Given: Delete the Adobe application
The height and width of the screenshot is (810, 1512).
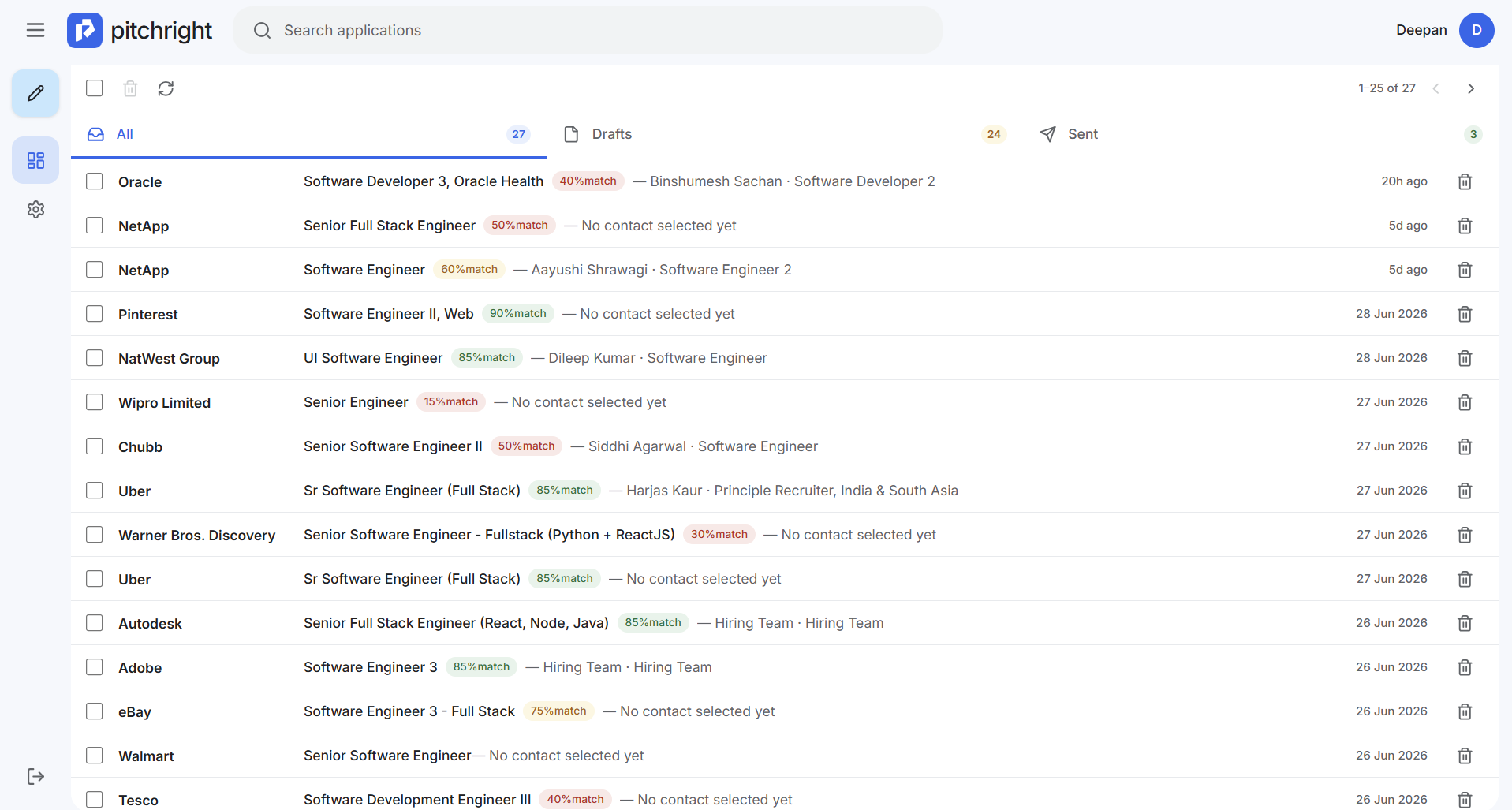Looking at the screenshot, I should [1465, 667].
